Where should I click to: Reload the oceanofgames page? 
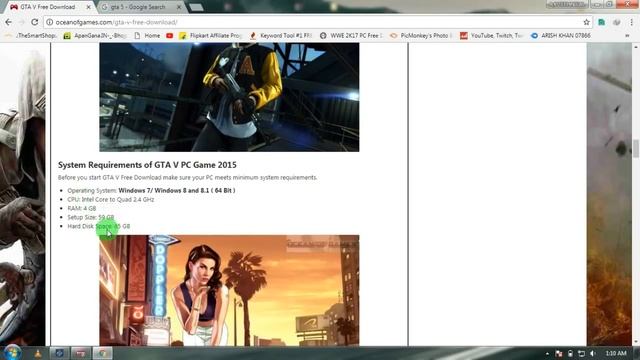tap(35, 22)
